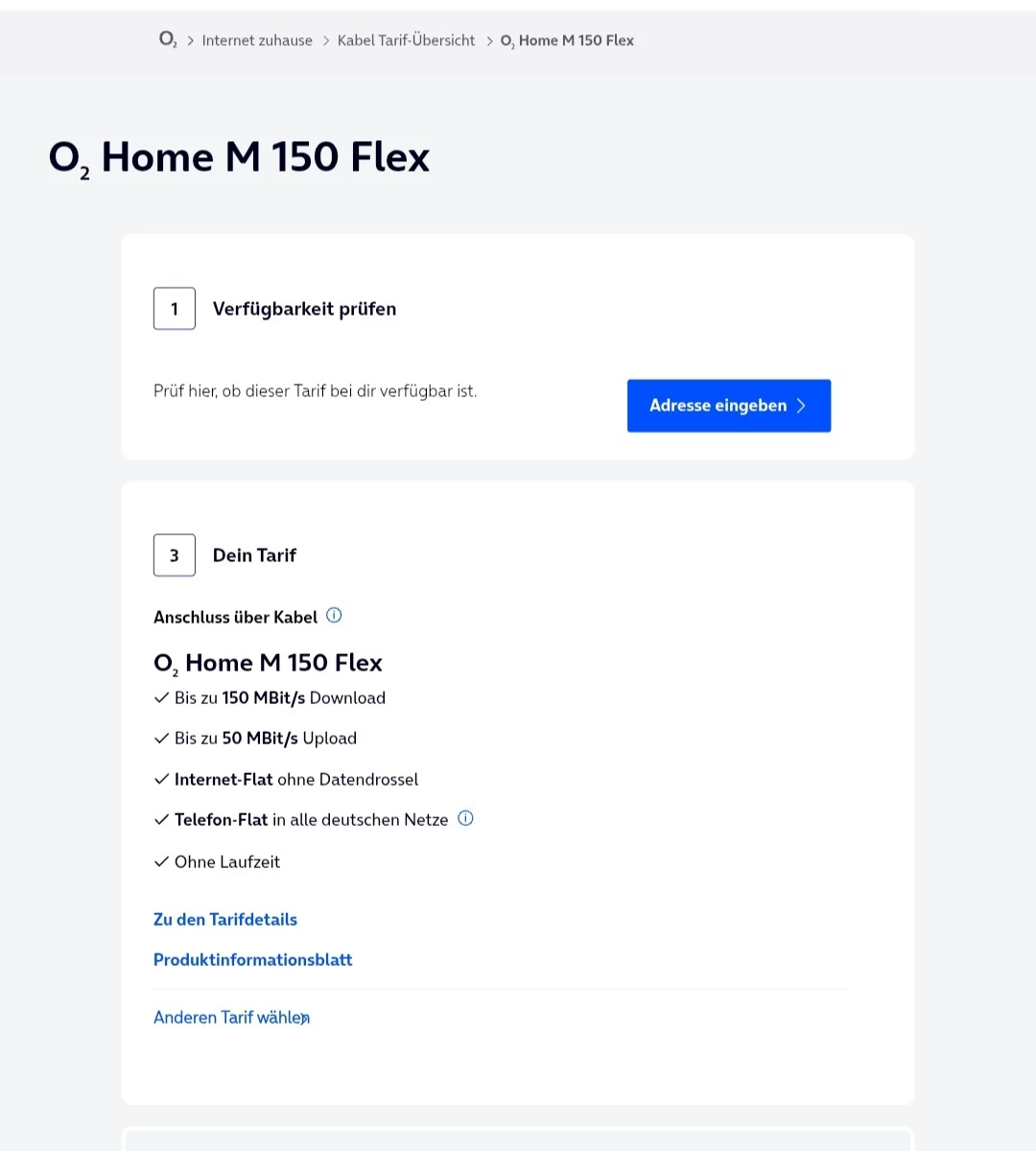The height and width of the screenshot is (1151, 1036).
Task: Click chevron after Anderen Tarif wählen
Action: coord(306,1019)
